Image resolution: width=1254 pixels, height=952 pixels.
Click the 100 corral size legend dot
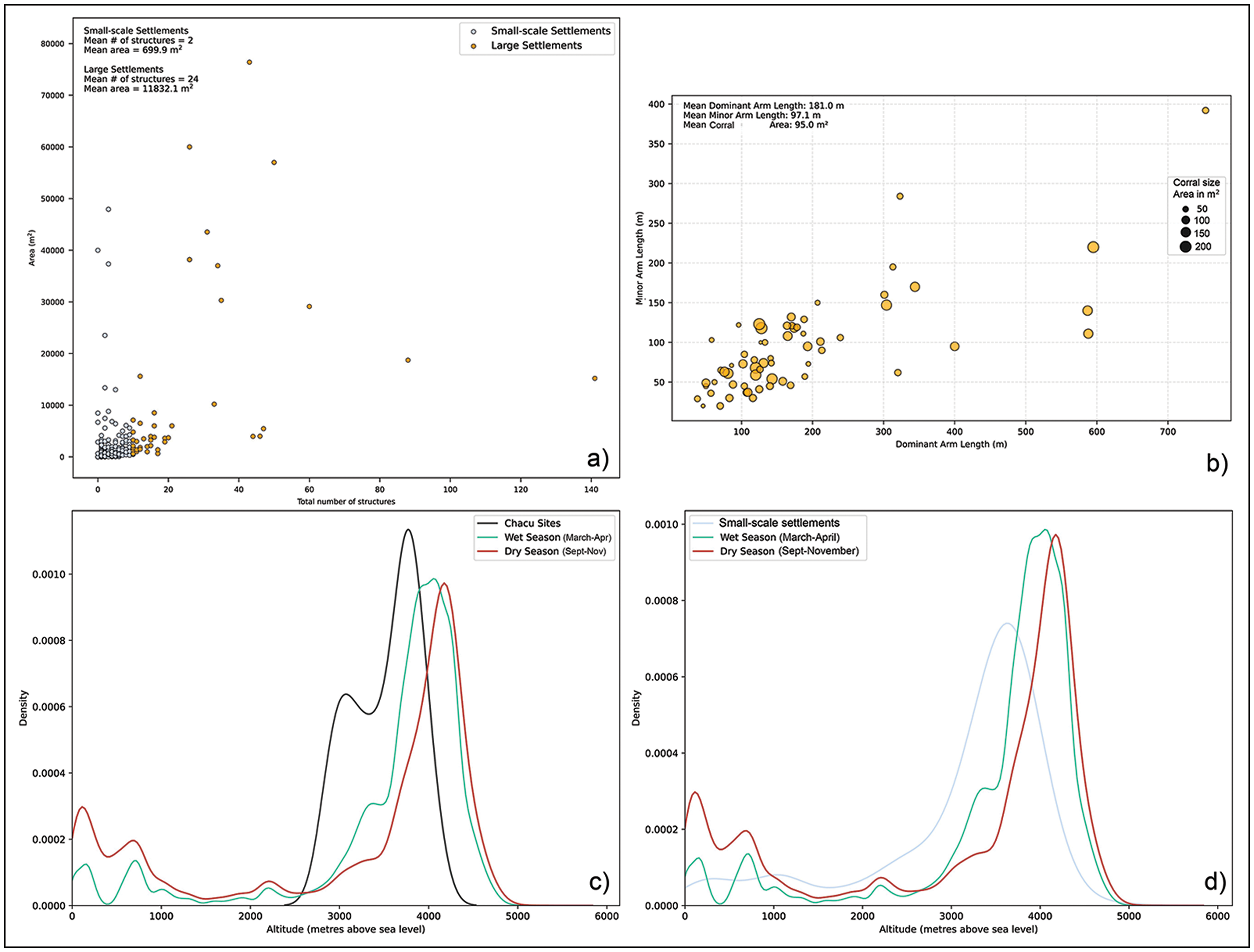tap(1185, 220)
